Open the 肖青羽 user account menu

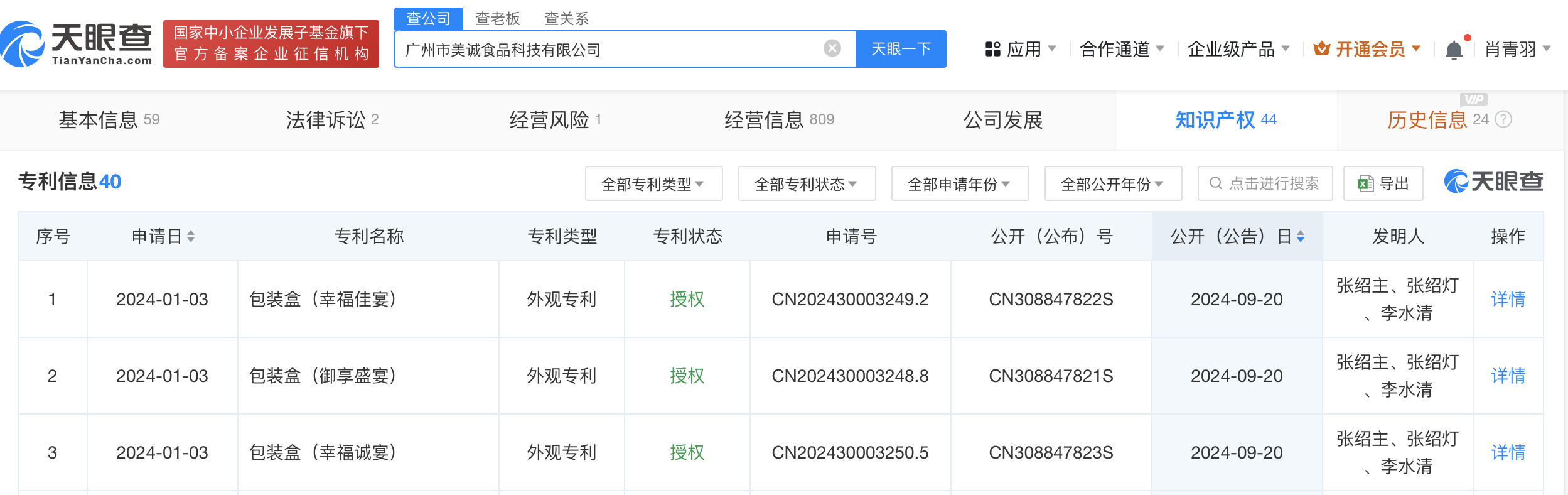coord(1517,49)
